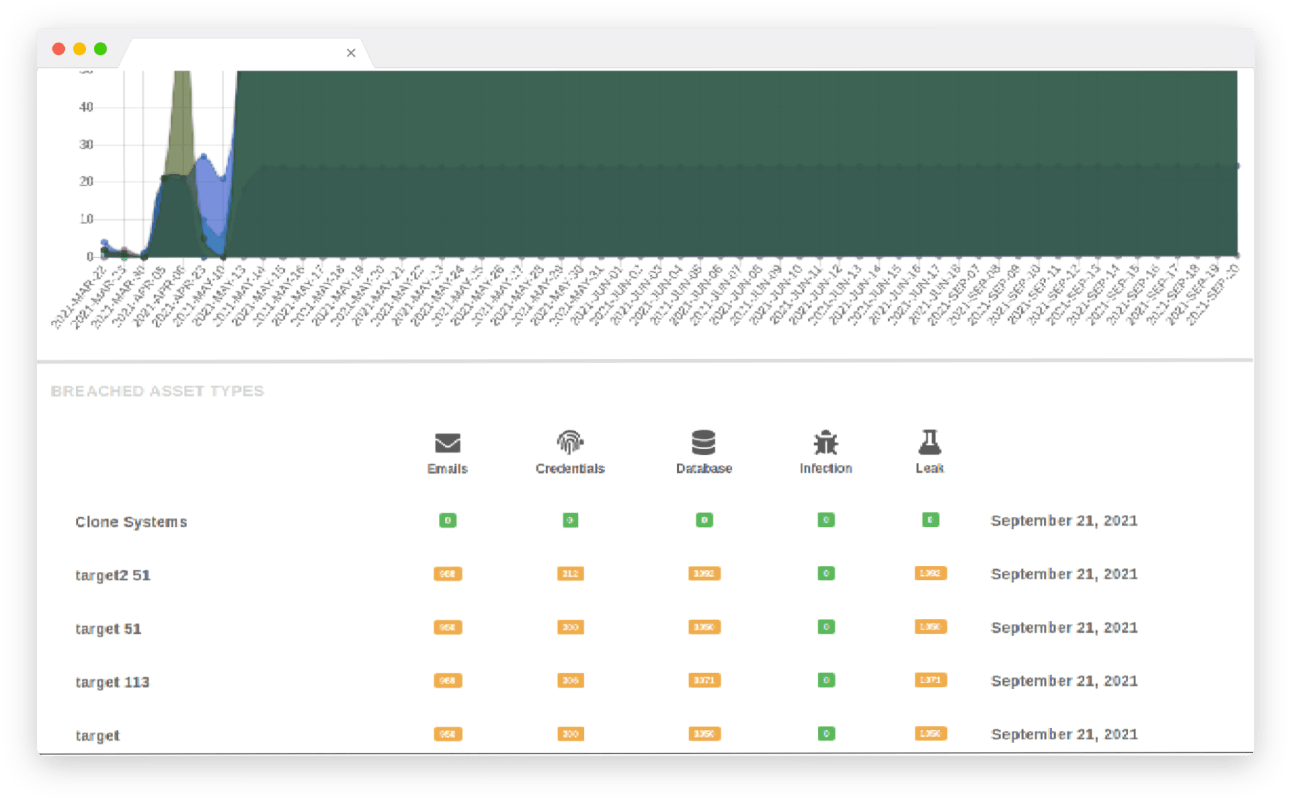Click the yellow macOS minimize button
This screenshot has width=1290, height=808.
tap(79, 49)
